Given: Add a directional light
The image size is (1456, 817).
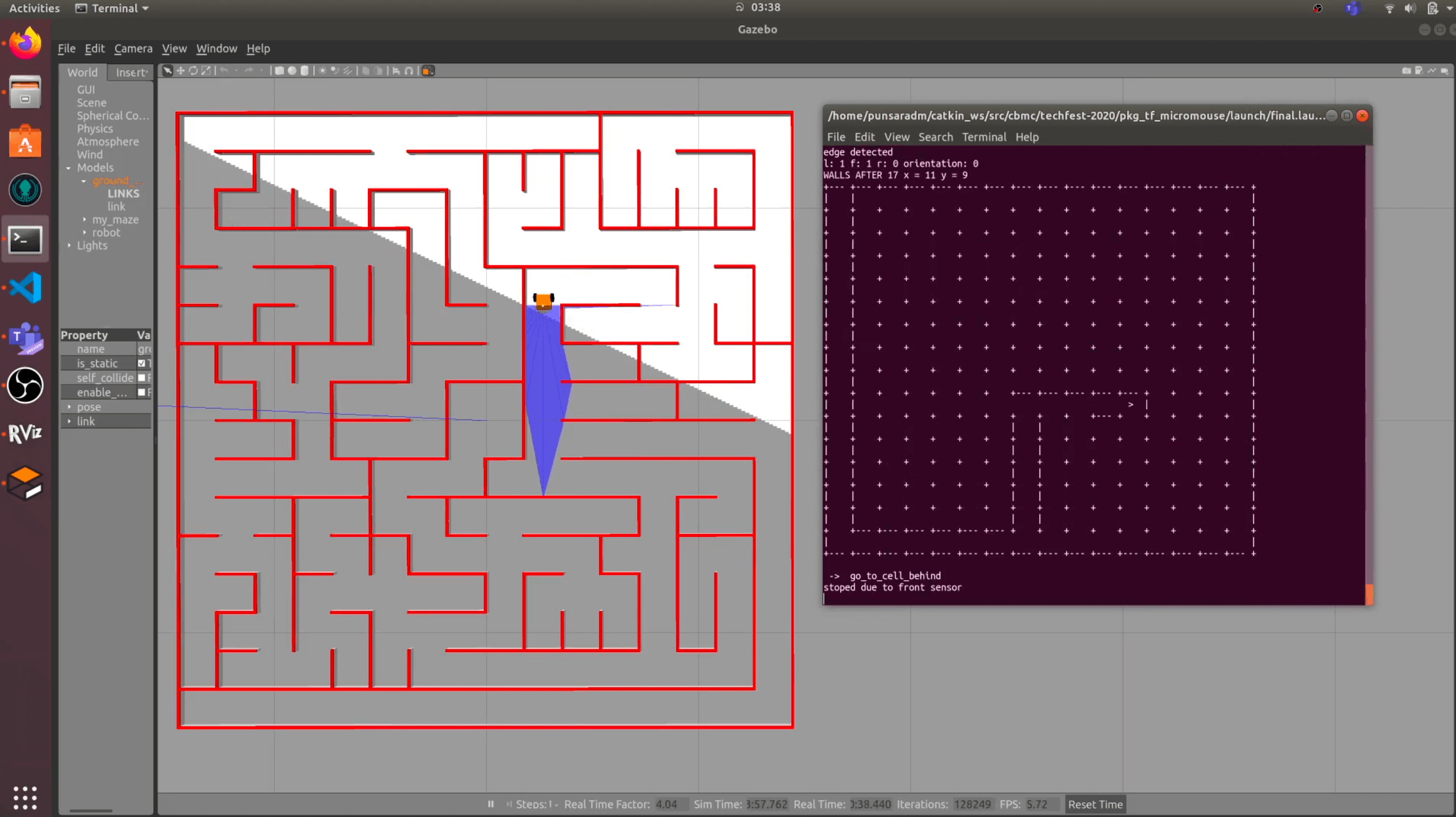Looking at the screenshot, I should click(347, 71).
